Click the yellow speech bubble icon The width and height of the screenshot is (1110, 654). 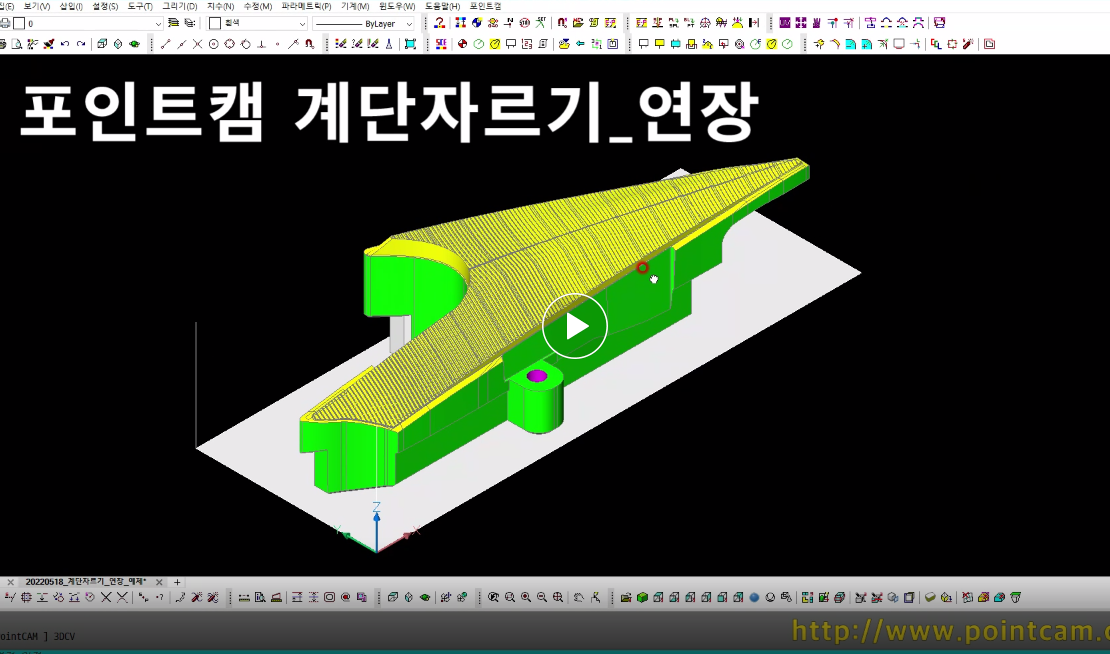[x=659, y=44]
